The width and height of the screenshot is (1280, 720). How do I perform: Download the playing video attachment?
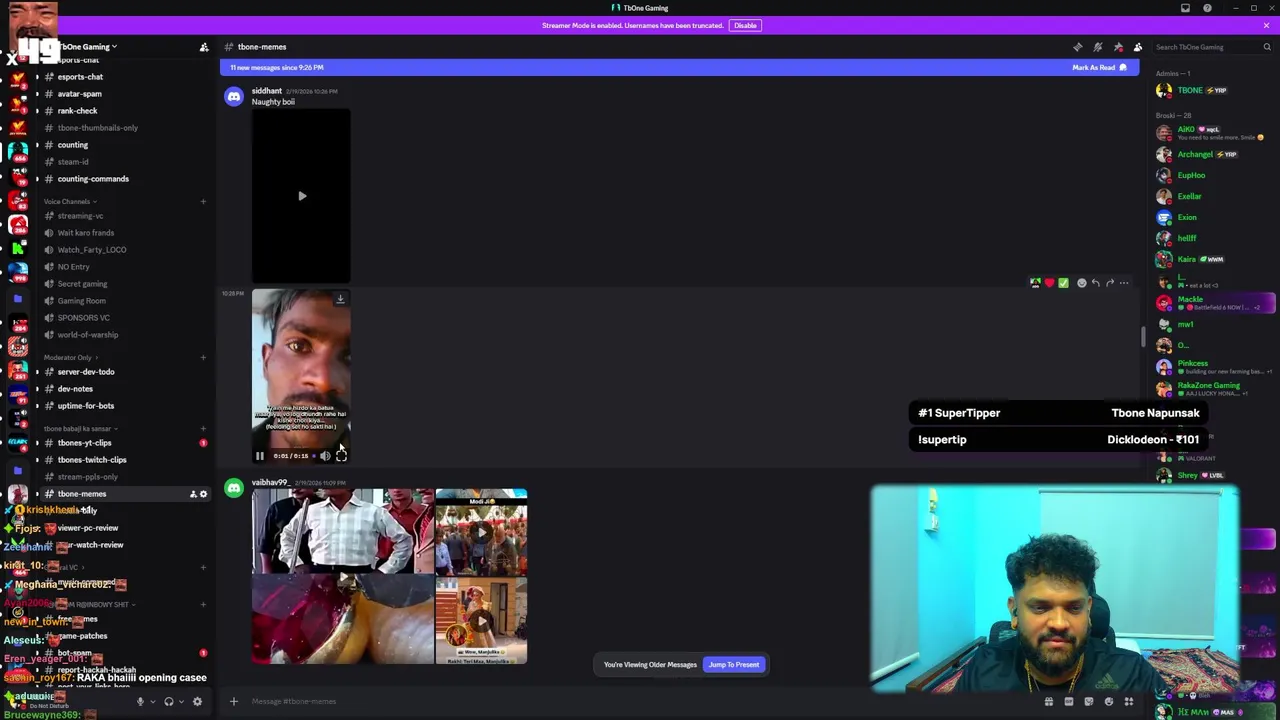[x=340, y=298]
